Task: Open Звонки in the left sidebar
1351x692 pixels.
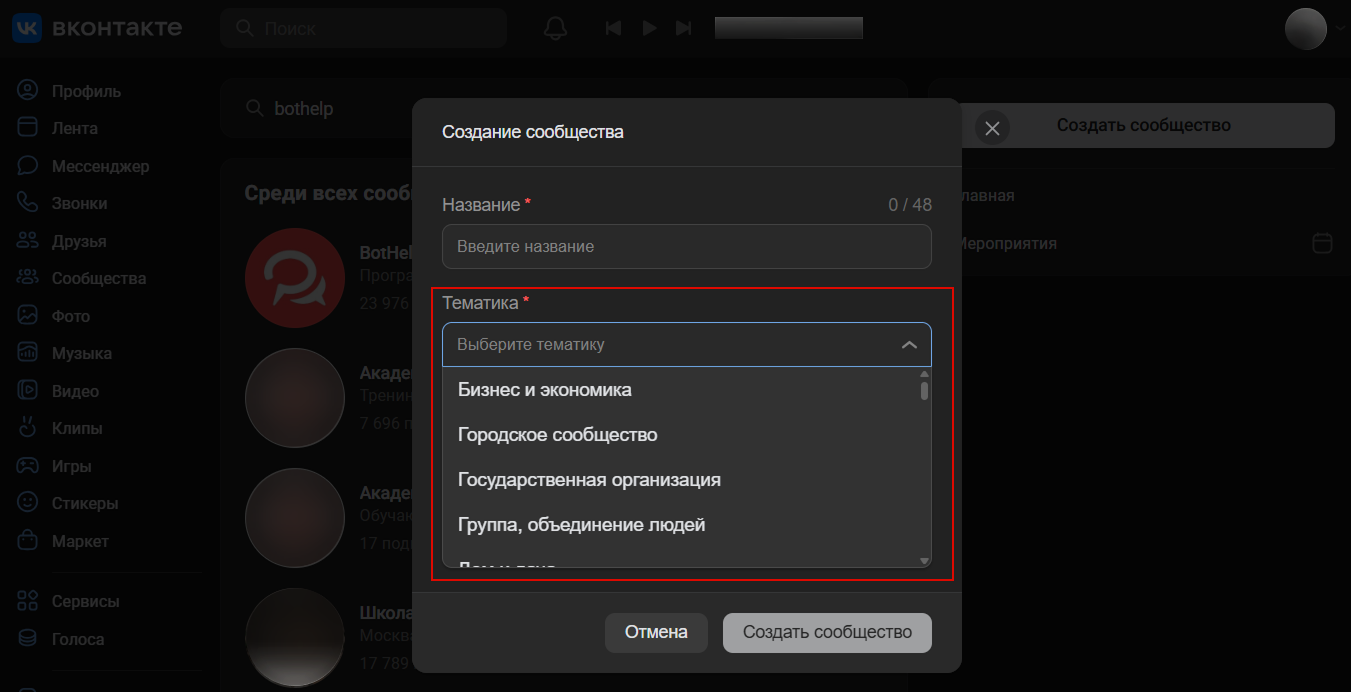Action: (79, 203)
